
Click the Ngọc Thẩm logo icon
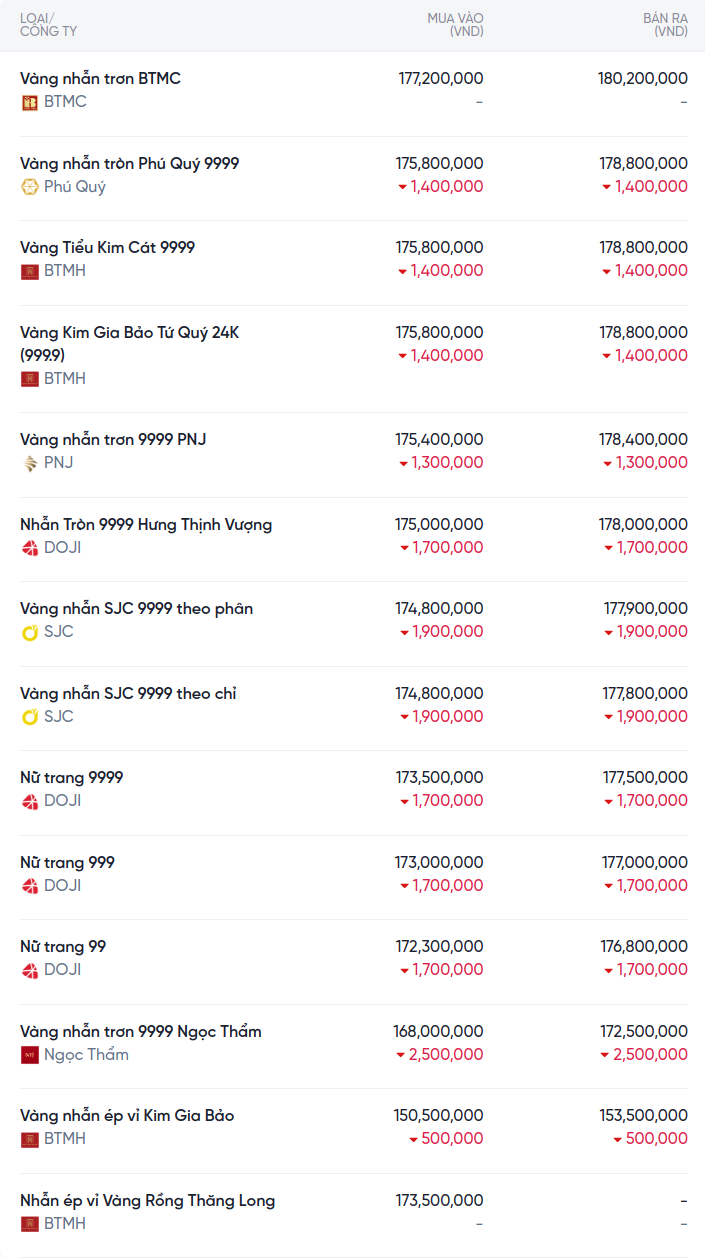coord(30,1055)
